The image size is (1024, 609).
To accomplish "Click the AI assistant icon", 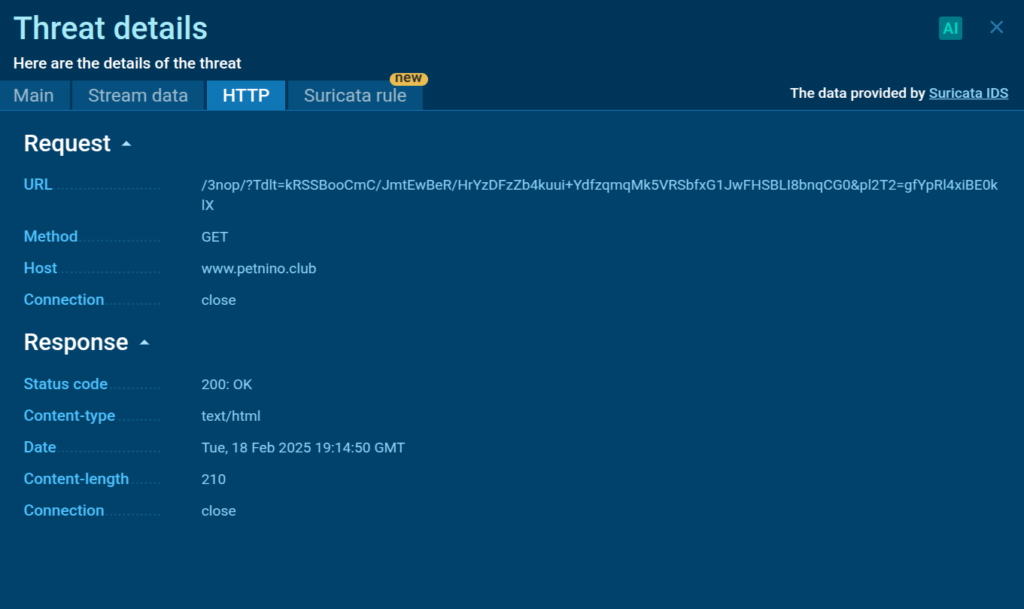I will point(950,28).
